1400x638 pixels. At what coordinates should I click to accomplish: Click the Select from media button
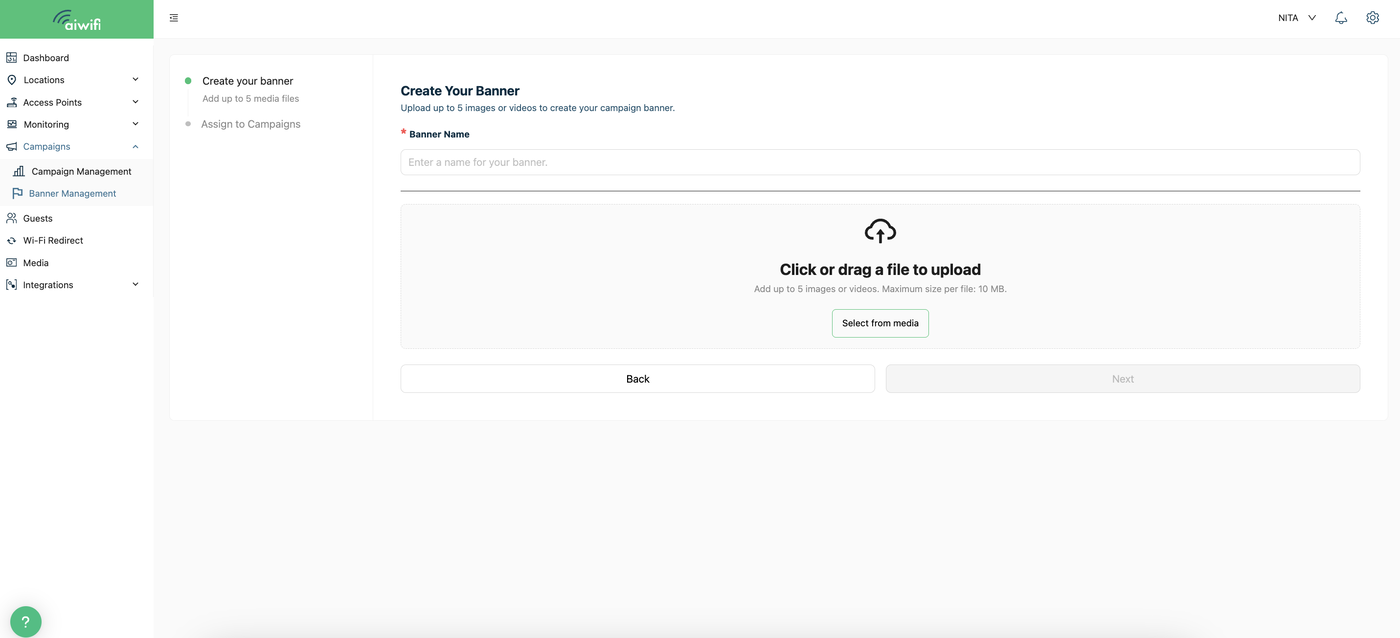click(x=880, y=323)
